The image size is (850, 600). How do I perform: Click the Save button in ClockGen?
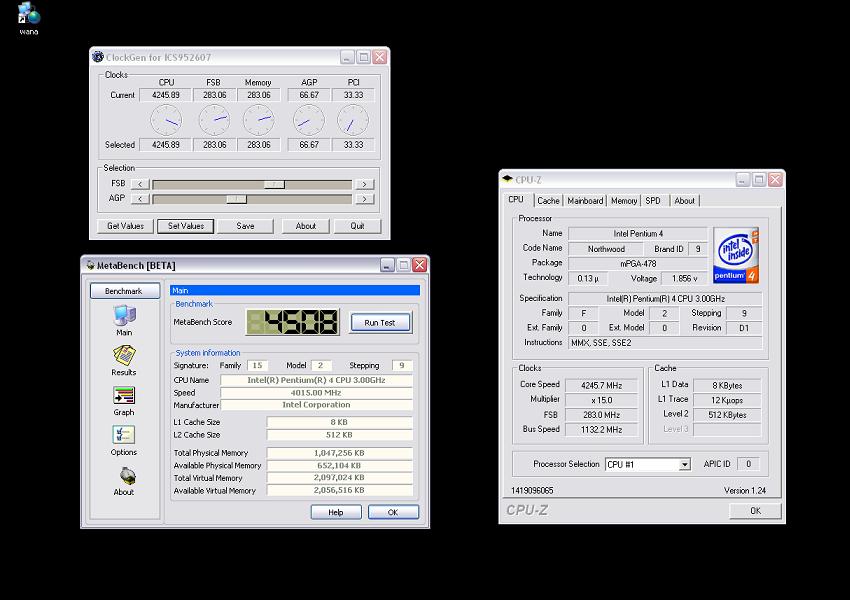(x=245, y=226)
